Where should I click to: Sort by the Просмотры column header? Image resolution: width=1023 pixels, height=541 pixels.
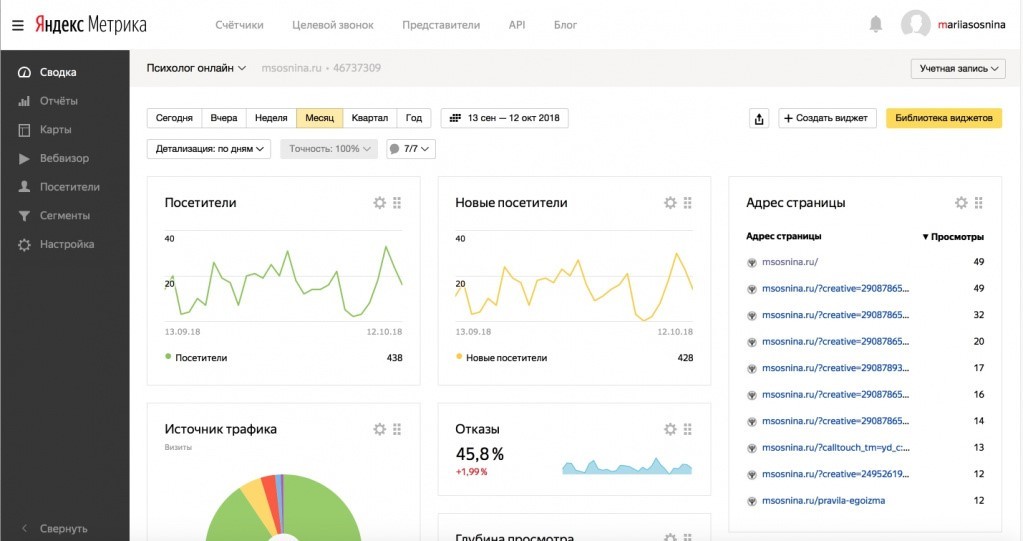click(953, 237)
